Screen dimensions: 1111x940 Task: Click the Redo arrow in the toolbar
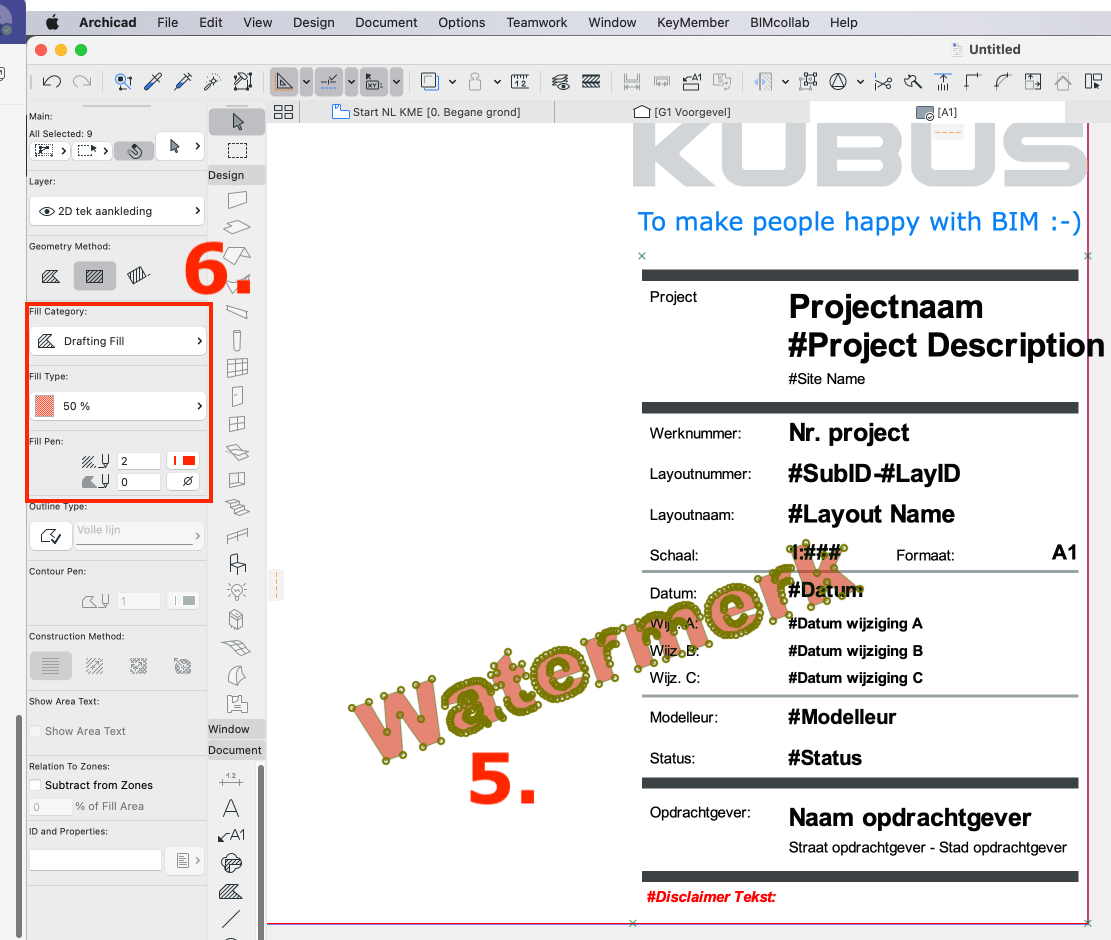coord(82,81)
